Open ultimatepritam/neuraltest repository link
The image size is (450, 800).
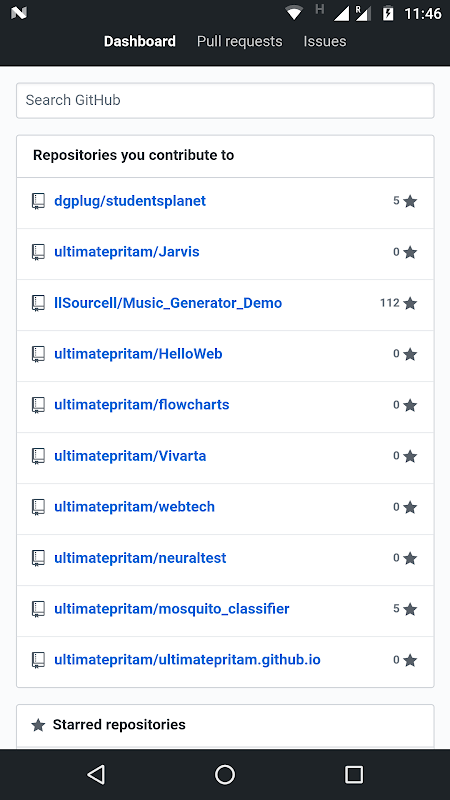point(140,558)
